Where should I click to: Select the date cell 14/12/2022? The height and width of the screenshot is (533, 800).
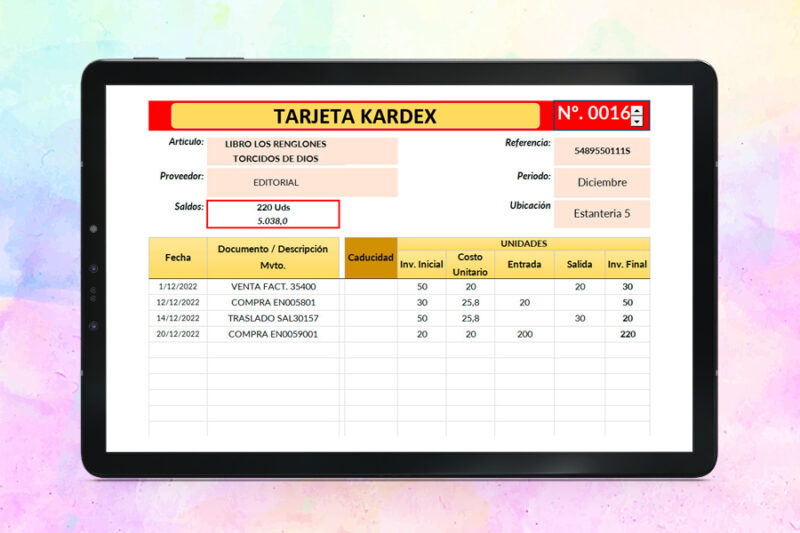click(x=178, y=318)
